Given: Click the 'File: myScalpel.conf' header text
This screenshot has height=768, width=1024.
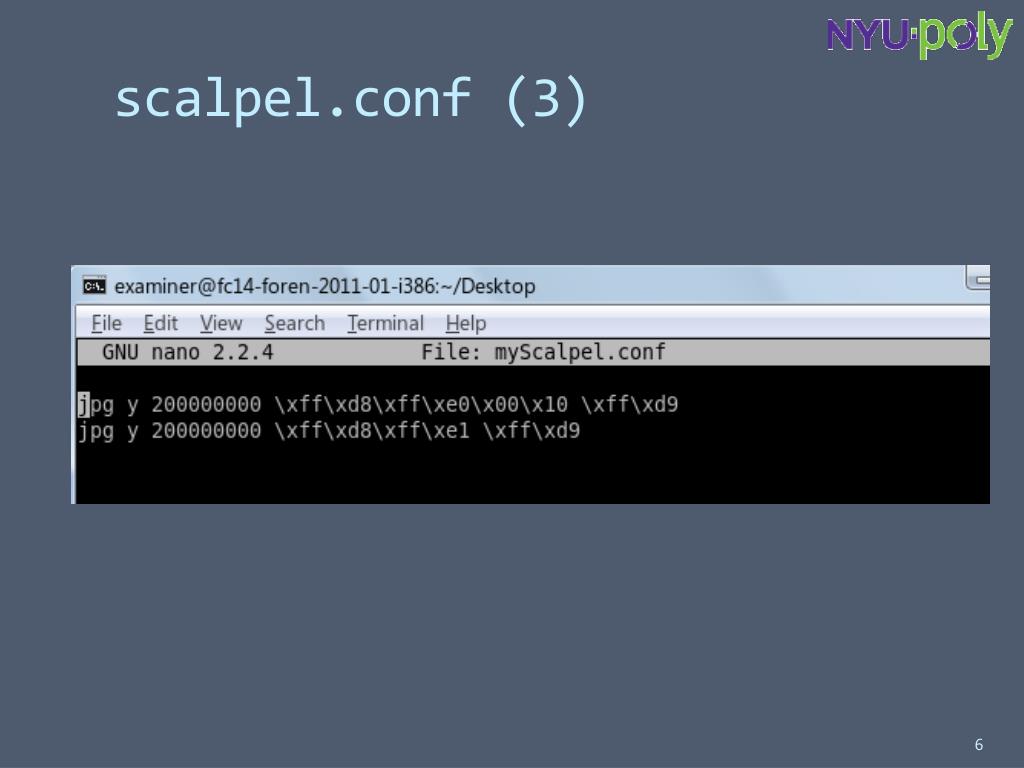Looking at the screenshot, I should (x=543, y=353).
